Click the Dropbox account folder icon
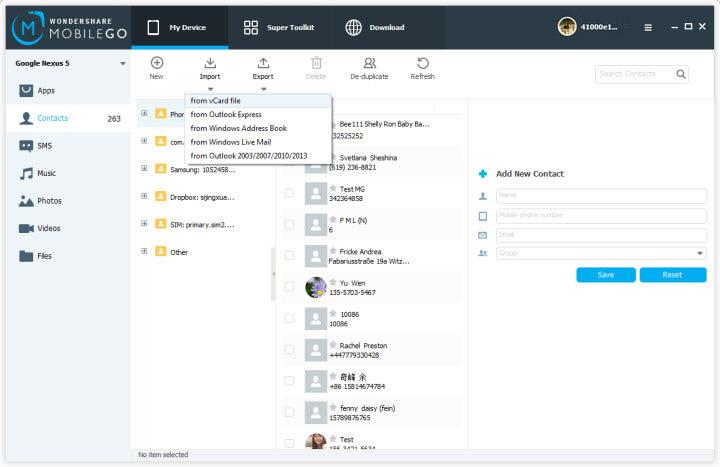The height and width of the screenshot is (467, 720). (161, 196)
